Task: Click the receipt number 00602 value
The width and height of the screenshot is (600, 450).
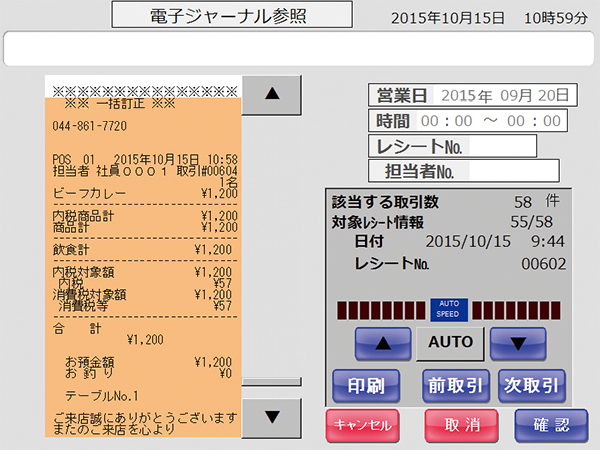Action: point(543,264)
